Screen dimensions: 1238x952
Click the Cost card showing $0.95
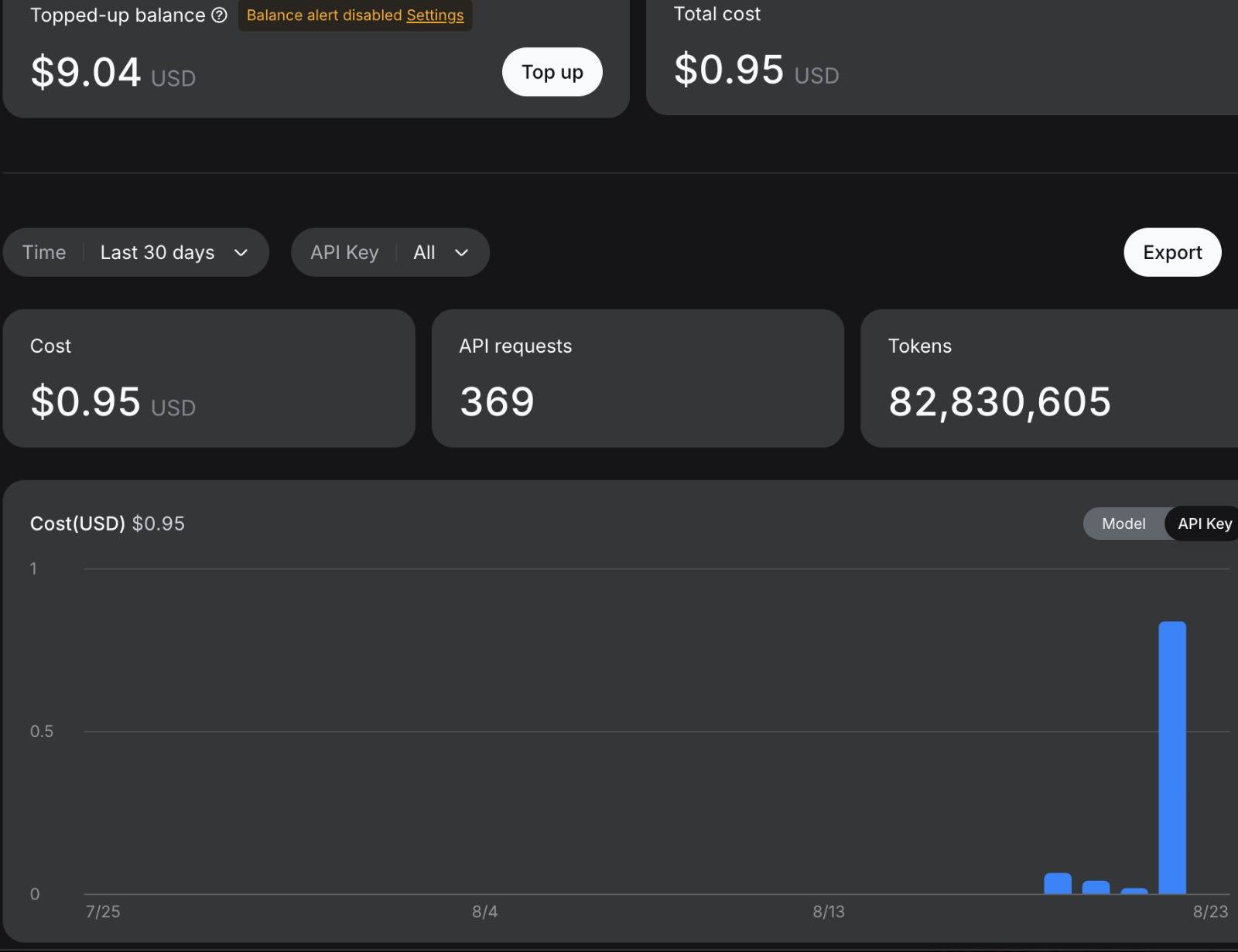(209, 378)
